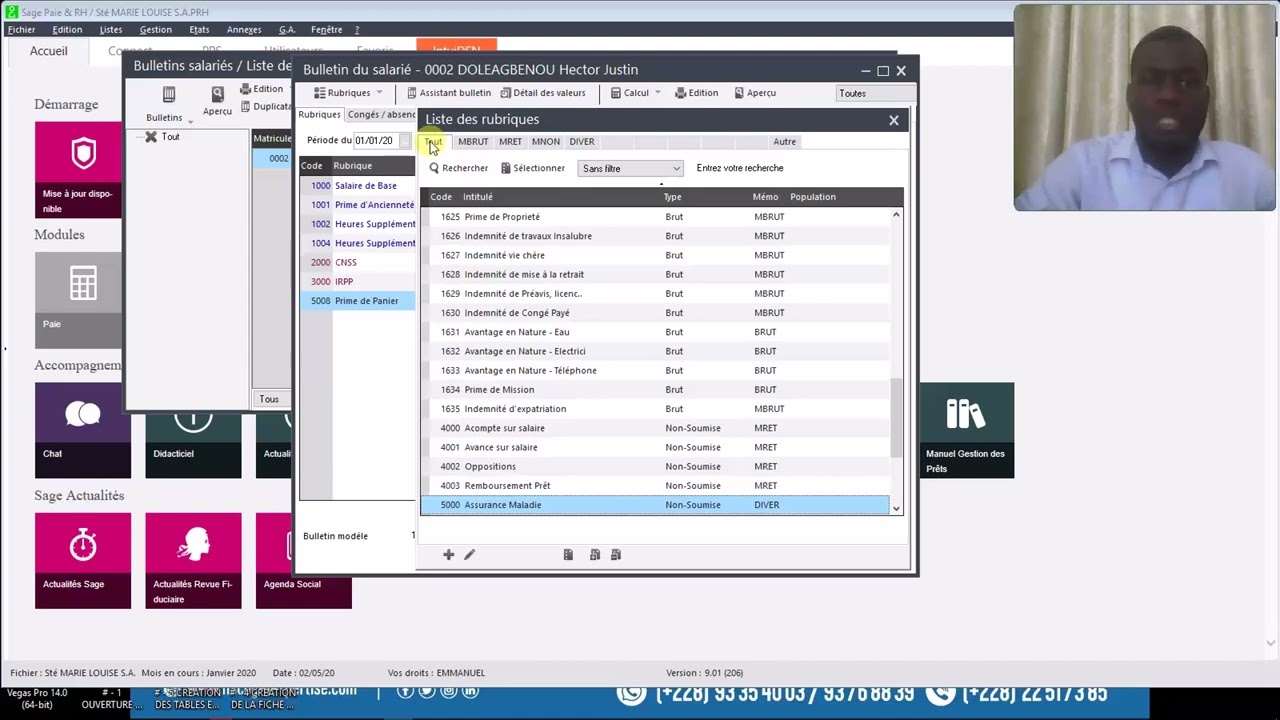Viewport: 1280px width, 720px height.
Task: Open Aperçu preview in the bulletin toolbar
Action: 755,93
